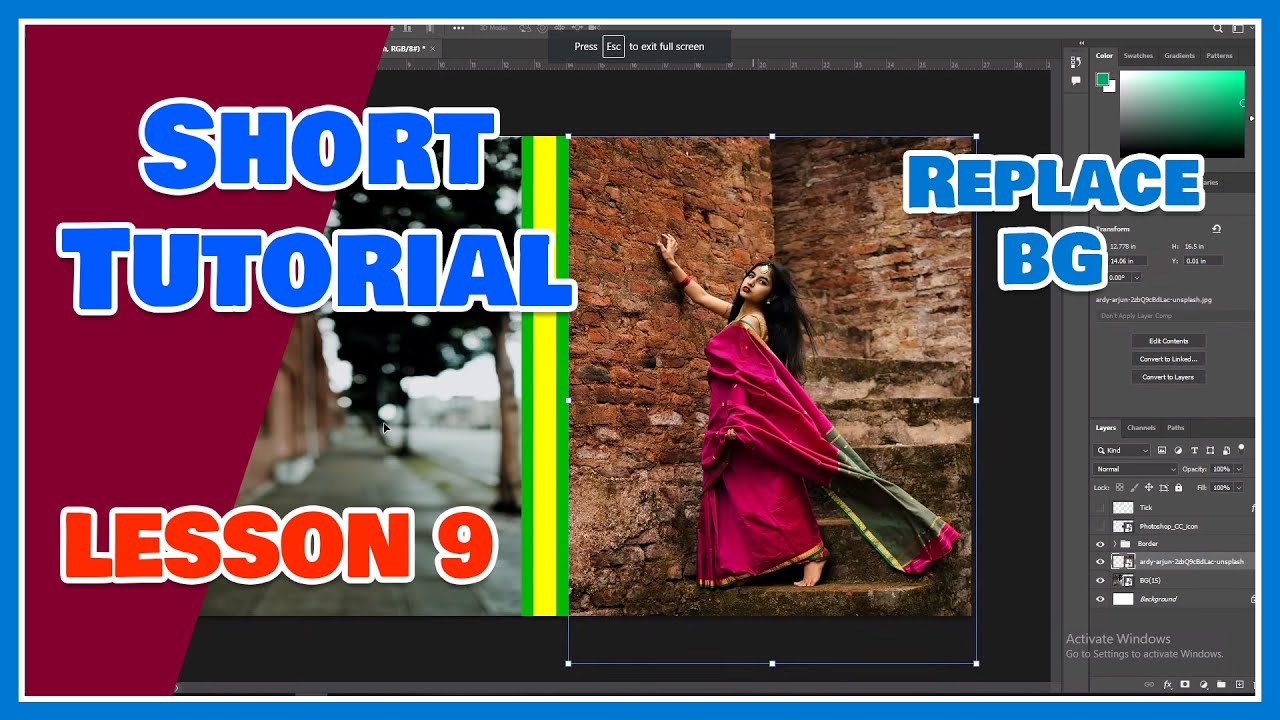Switch to the Patterns tab
This screenshot has height=720, width=1280.
click(1219, 56)
